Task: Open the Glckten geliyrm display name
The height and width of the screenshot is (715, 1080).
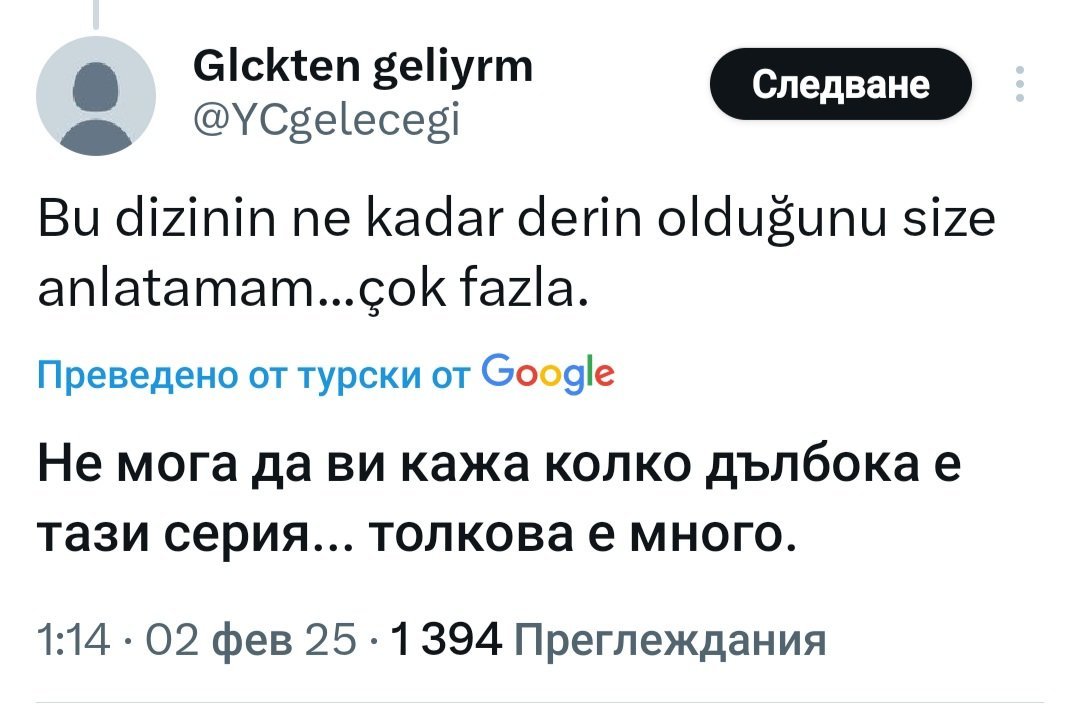Action: pos(360,70)
